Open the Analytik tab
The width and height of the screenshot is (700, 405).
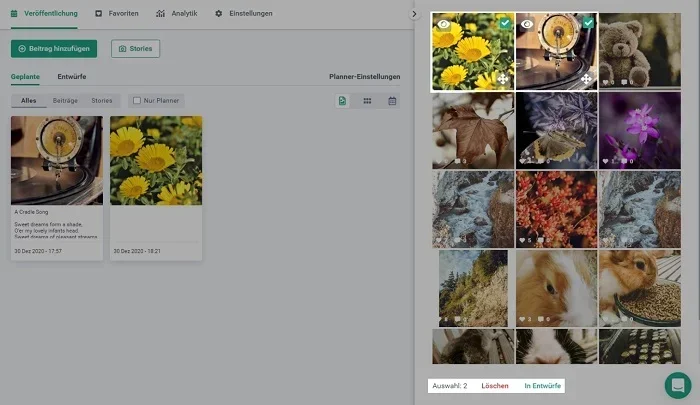pos(177,14)
